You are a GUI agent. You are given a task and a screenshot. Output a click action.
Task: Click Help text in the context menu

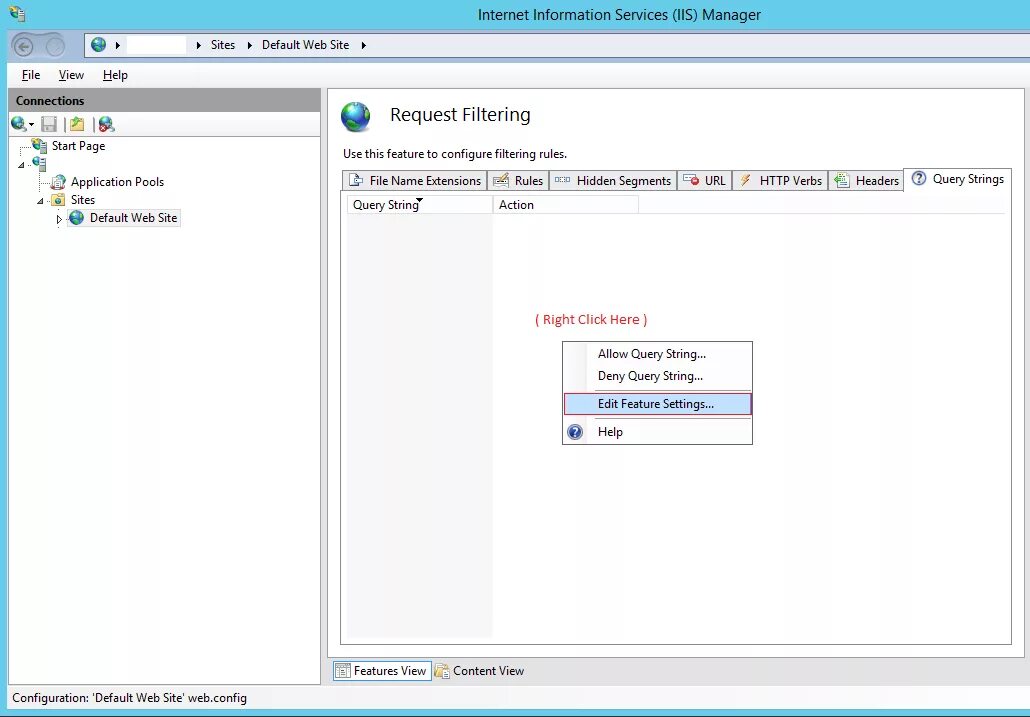click(x=610, y=432)
